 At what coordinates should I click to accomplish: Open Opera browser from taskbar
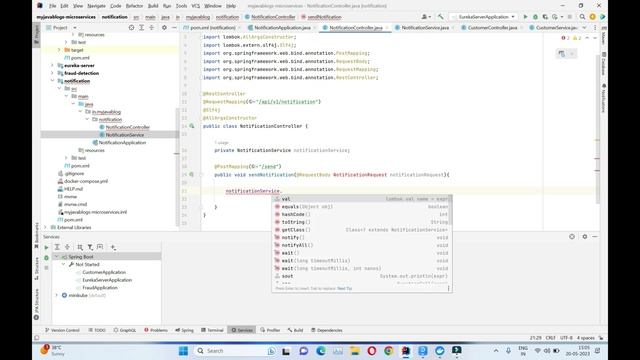tap(371, 351)
